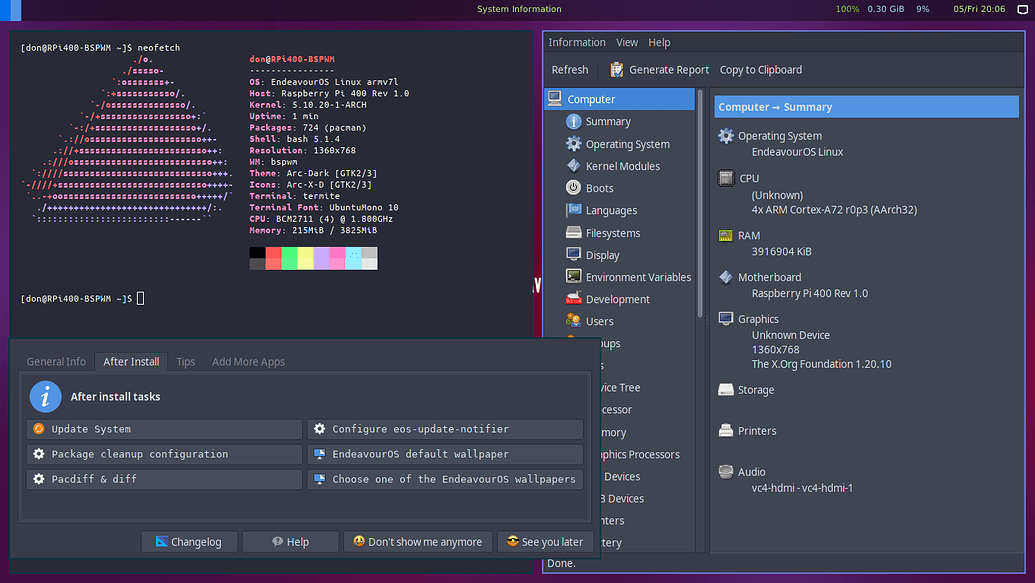Screen dimensions: 1035x583
Task: Select the Summary info icon
Action: coord(573,122)
